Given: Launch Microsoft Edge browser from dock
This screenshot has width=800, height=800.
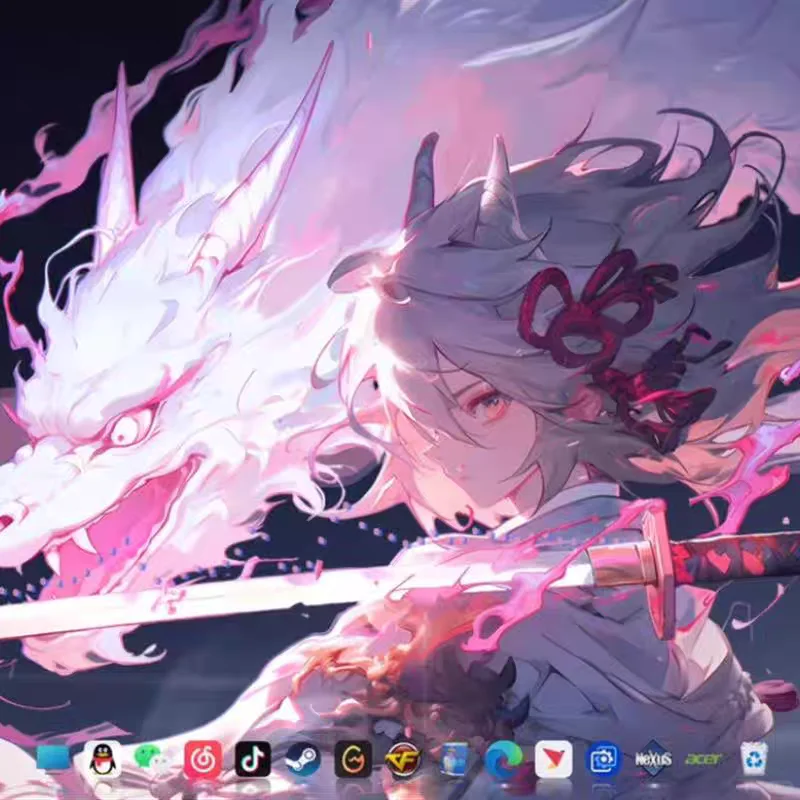Looking at the screenshot, I should (x=504, y=759).
